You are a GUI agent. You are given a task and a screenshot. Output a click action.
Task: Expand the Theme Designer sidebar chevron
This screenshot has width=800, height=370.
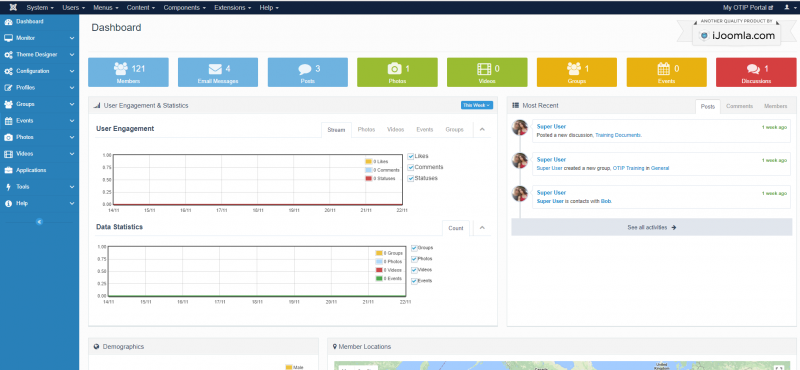coord(72,55)
